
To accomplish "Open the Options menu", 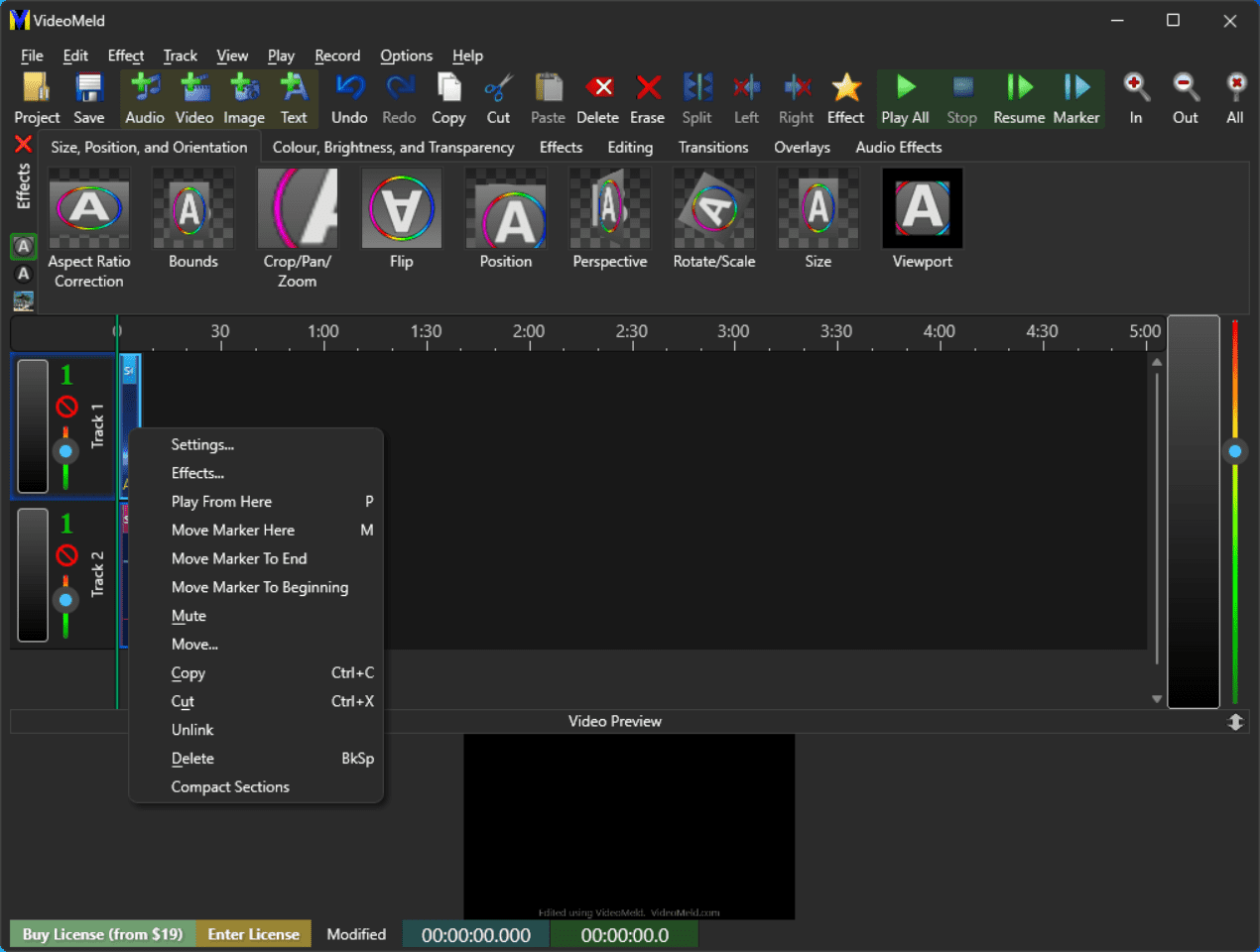I will point(407,56).
